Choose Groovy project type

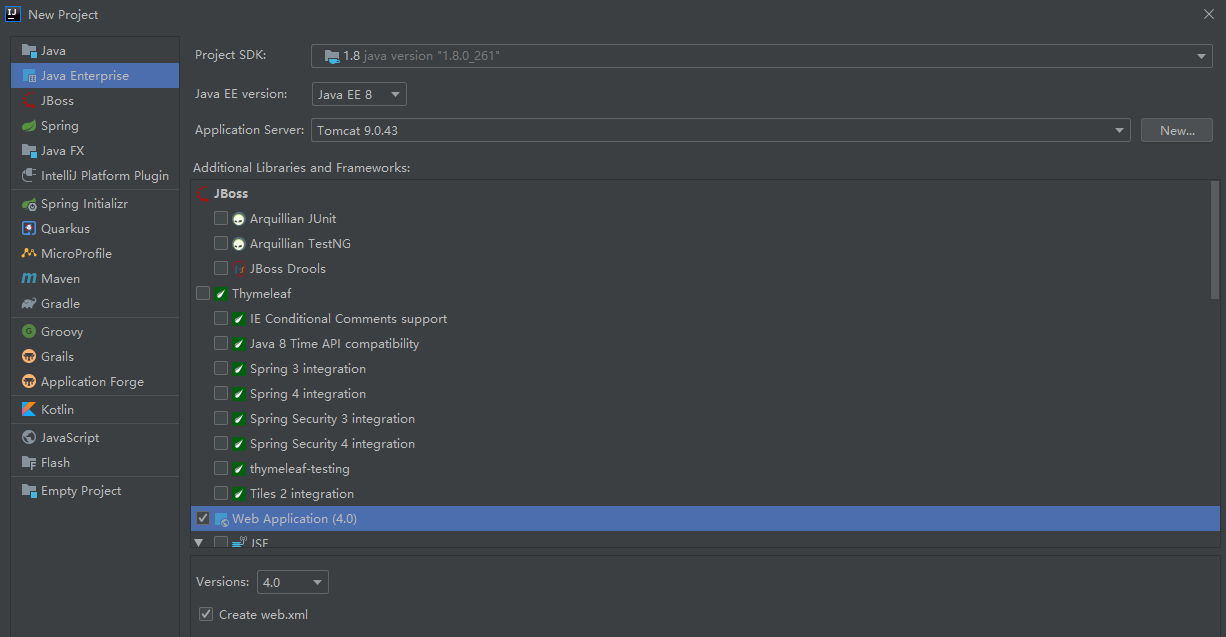95,331
